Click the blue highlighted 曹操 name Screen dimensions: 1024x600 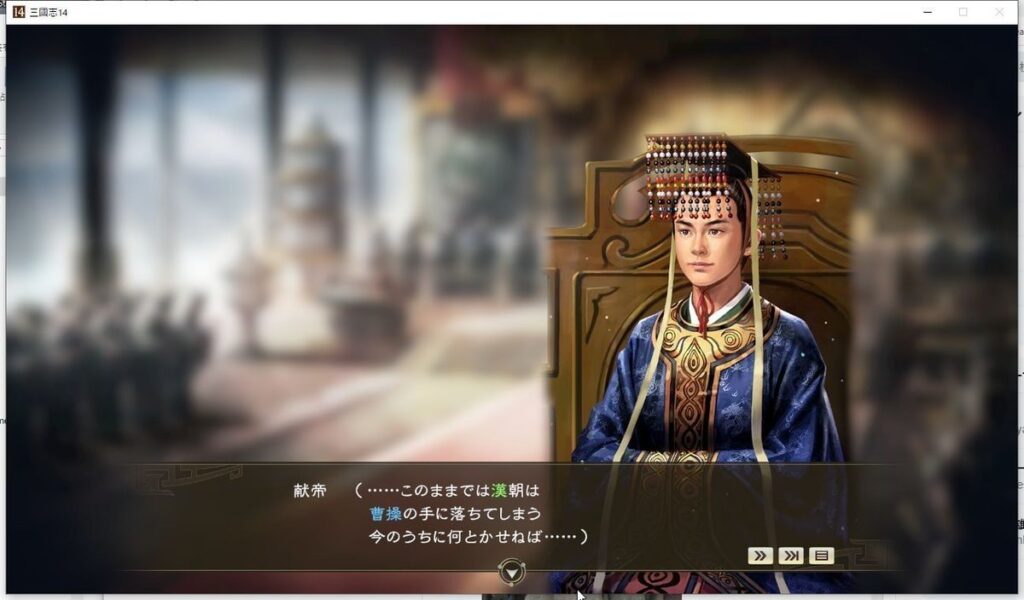[x=385, y=514]
